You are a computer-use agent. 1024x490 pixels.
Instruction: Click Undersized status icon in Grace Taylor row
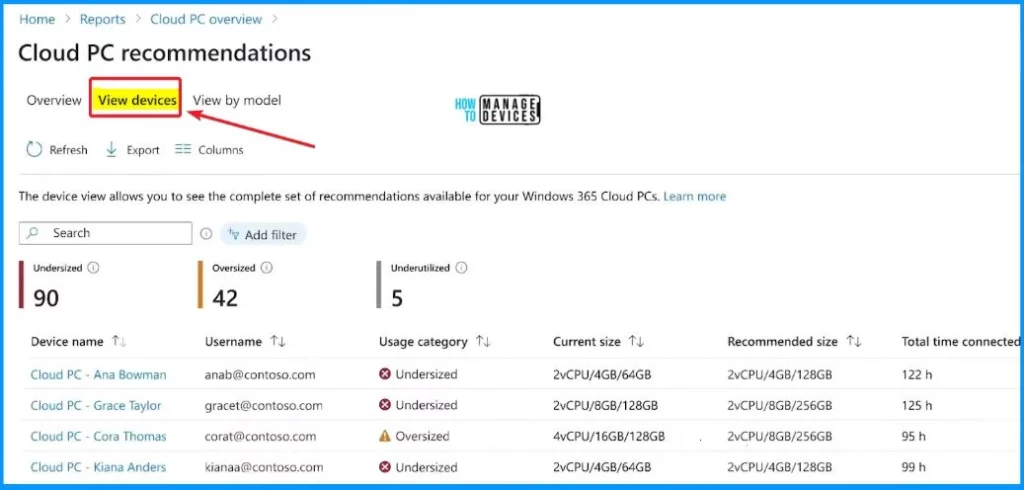click(385, 405)
